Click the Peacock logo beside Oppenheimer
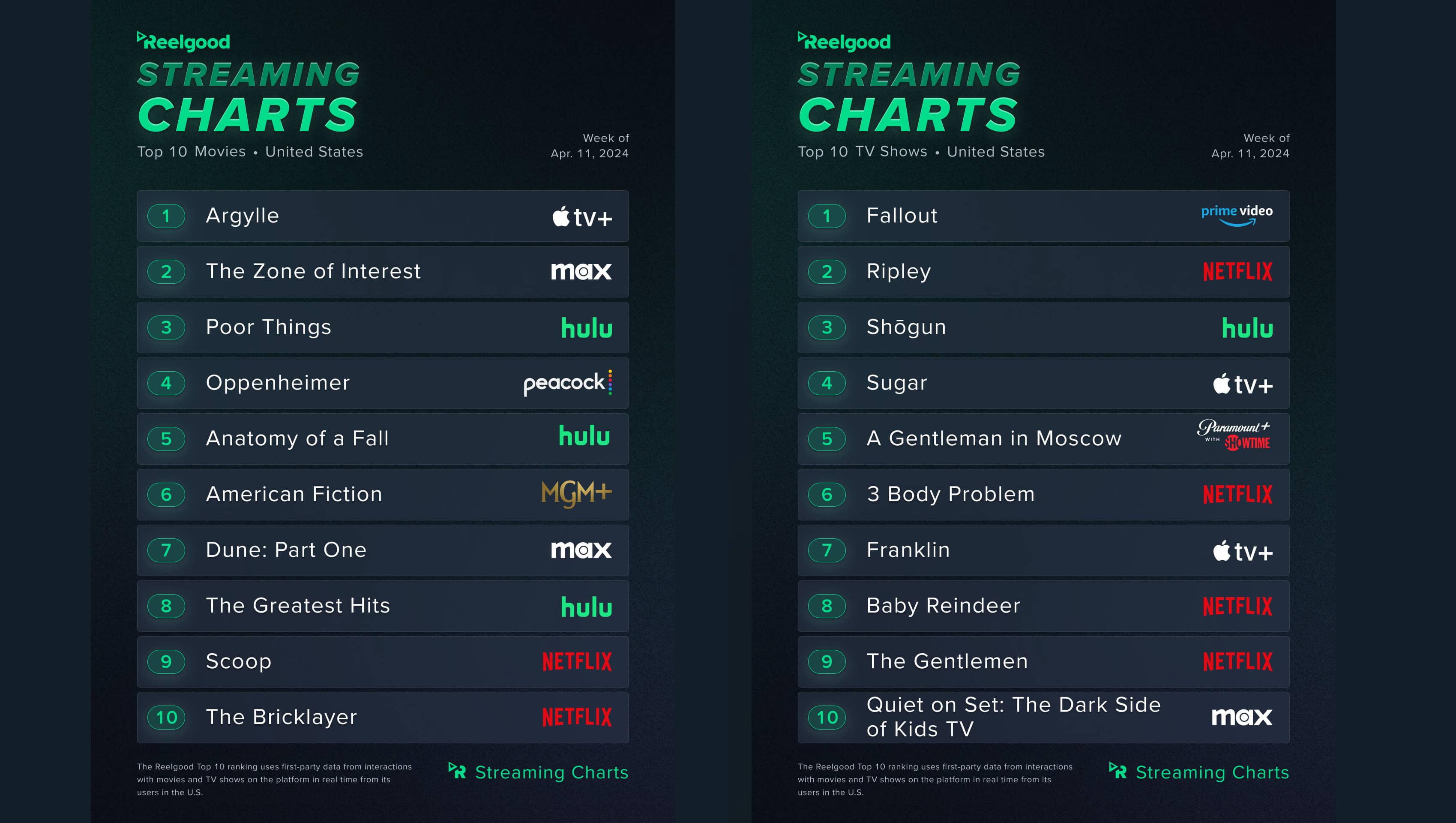 click(567, 383)
